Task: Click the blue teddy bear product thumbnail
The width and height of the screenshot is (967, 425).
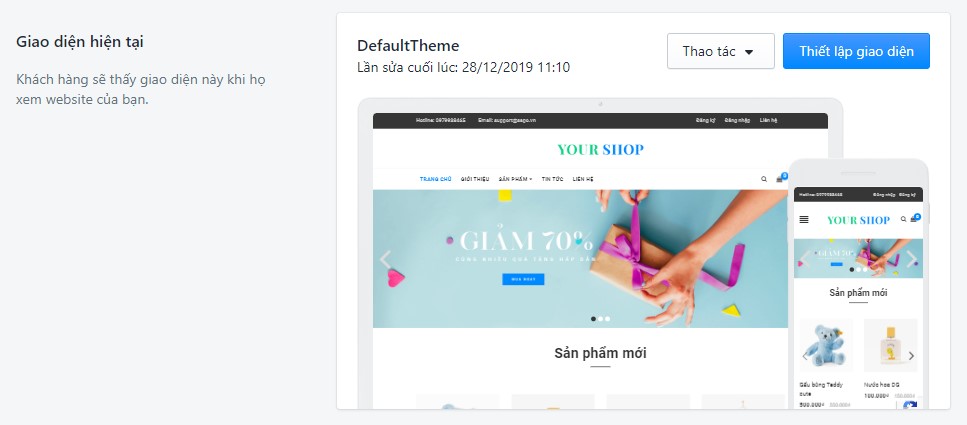Action: coord(826,346)
